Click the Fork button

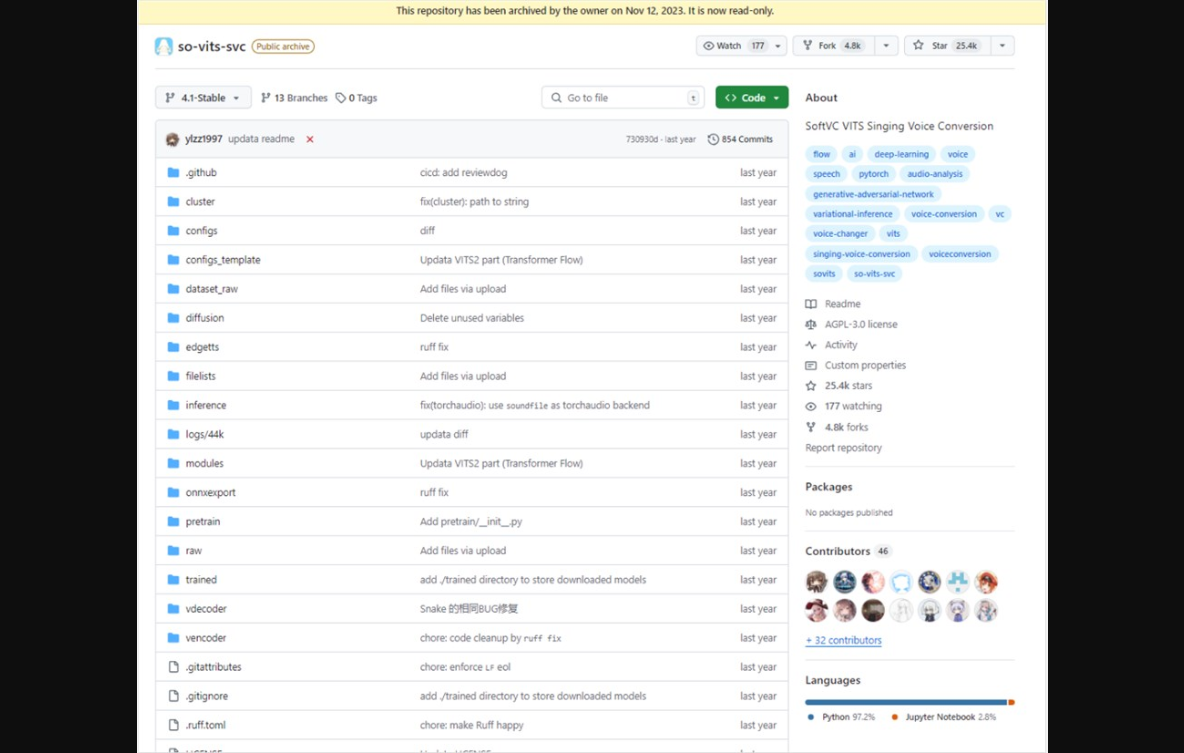tap(834, 45)
